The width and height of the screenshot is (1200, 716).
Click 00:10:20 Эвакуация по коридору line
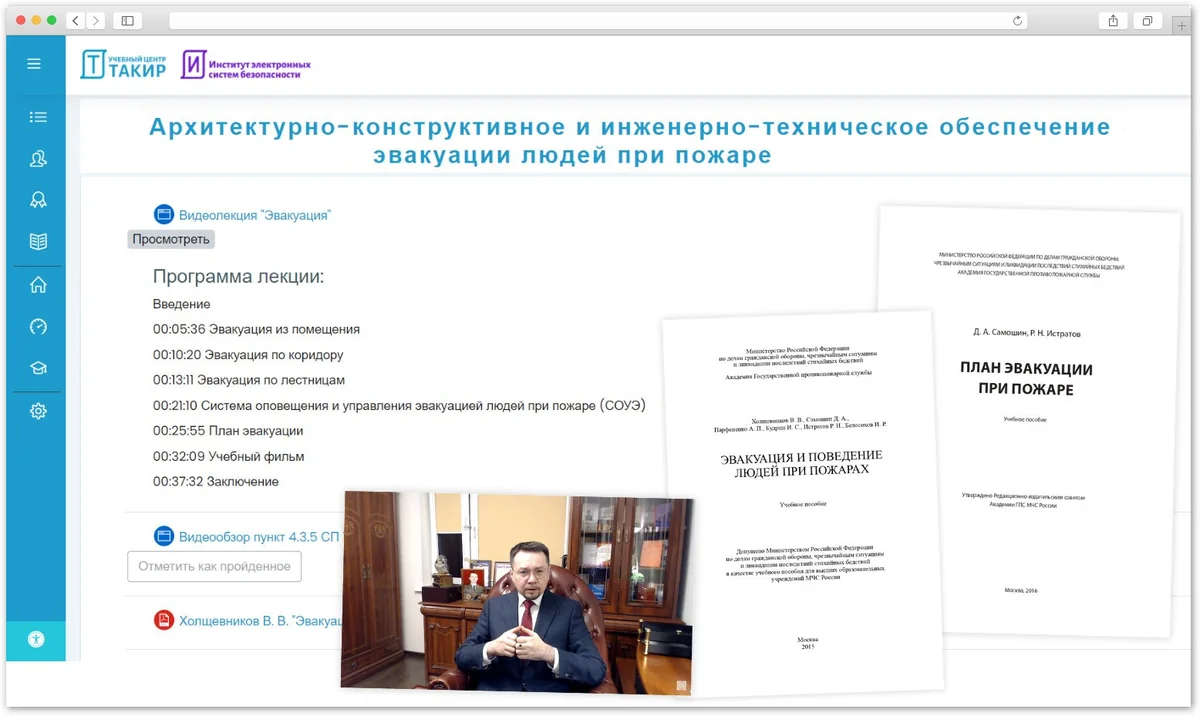248,355
